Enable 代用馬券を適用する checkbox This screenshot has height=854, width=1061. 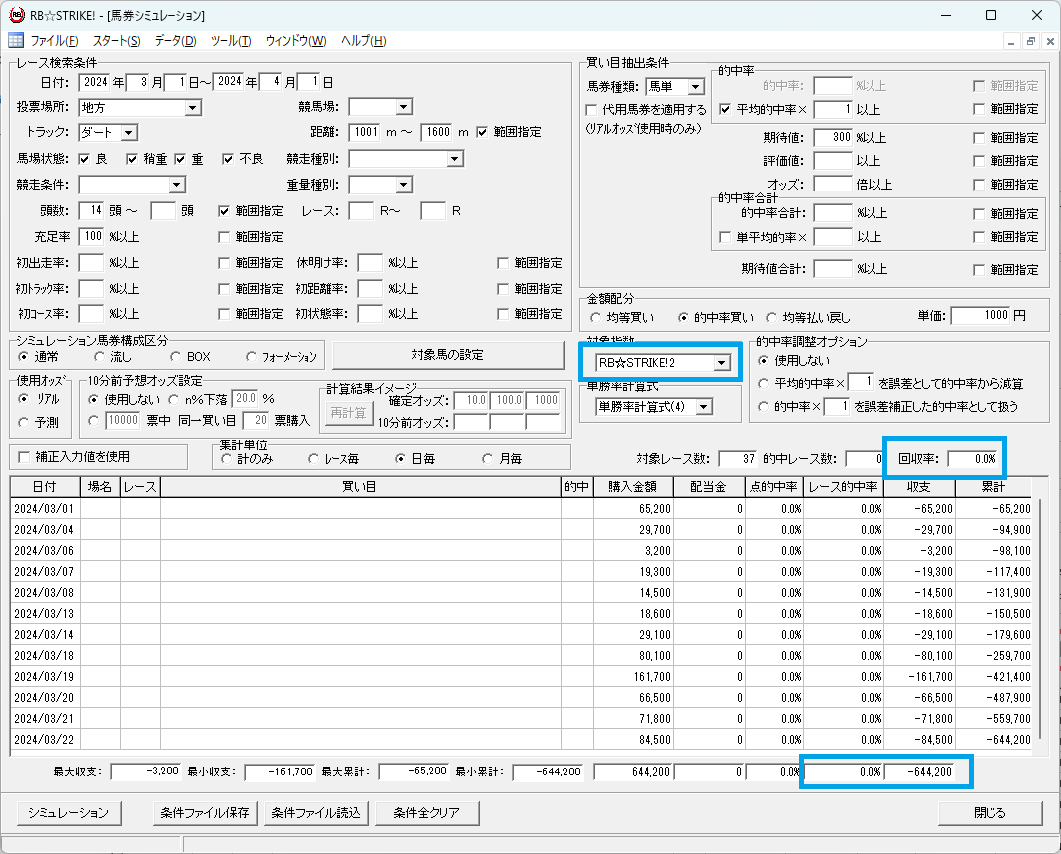coord(592,109)
